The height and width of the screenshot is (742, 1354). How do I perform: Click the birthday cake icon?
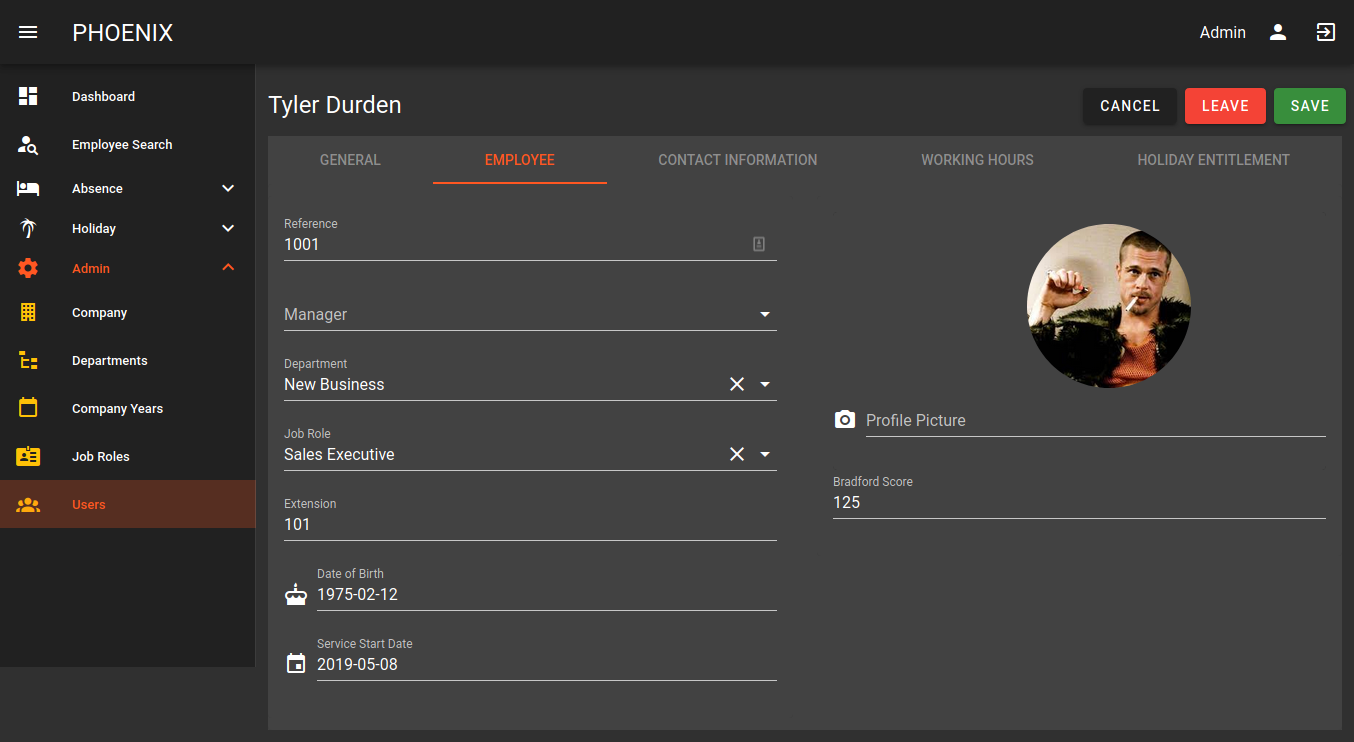[295, 595]
